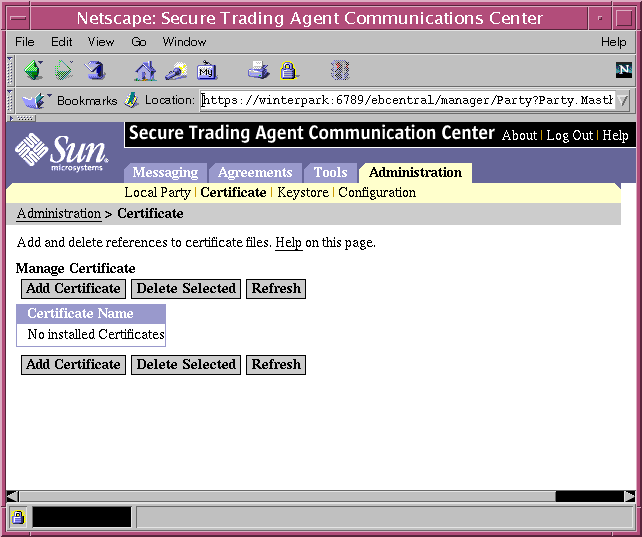Image resolution: width=642 pixels, height=537 pixels.
Task: Open the View menu
Action: tap(101, 42)
